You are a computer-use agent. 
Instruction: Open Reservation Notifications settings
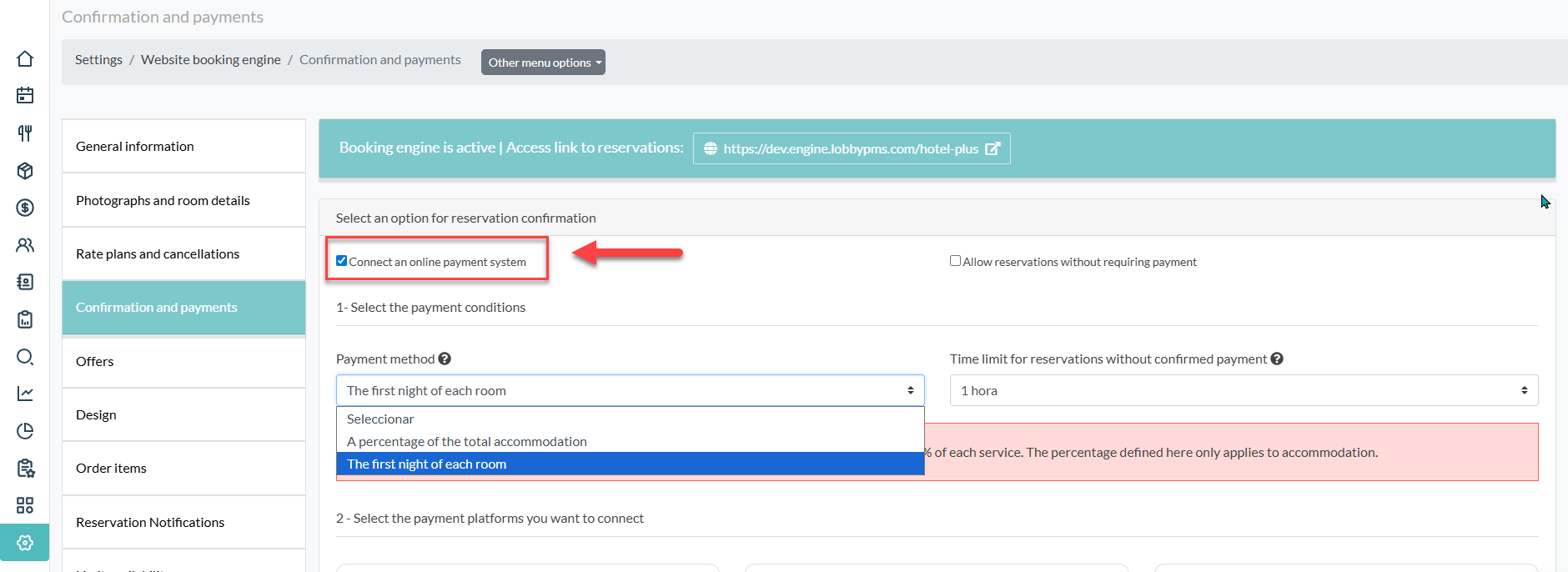(x=150, y=523)
